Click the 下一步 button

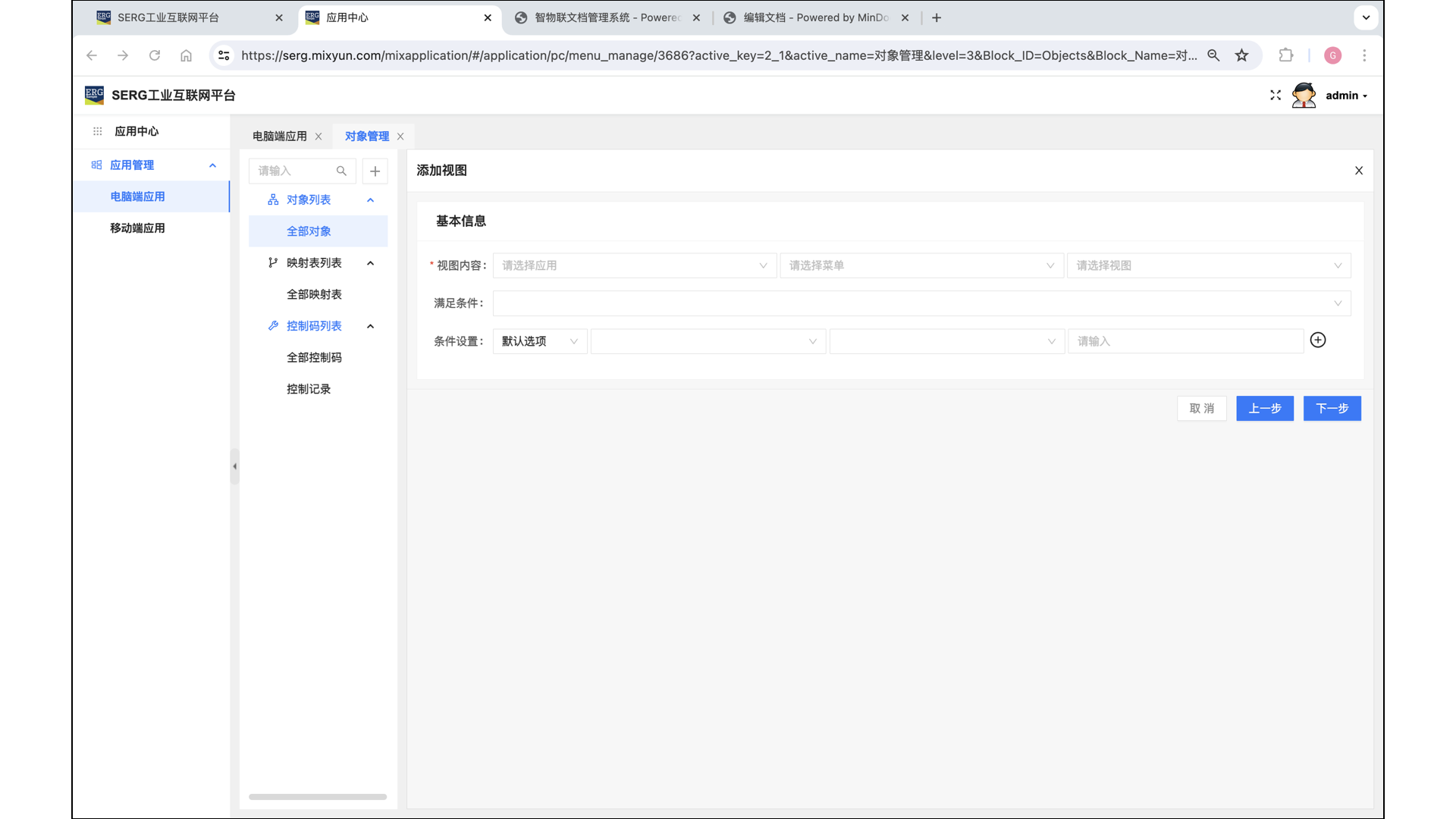pyautogui.click(x=1332, y=409)
